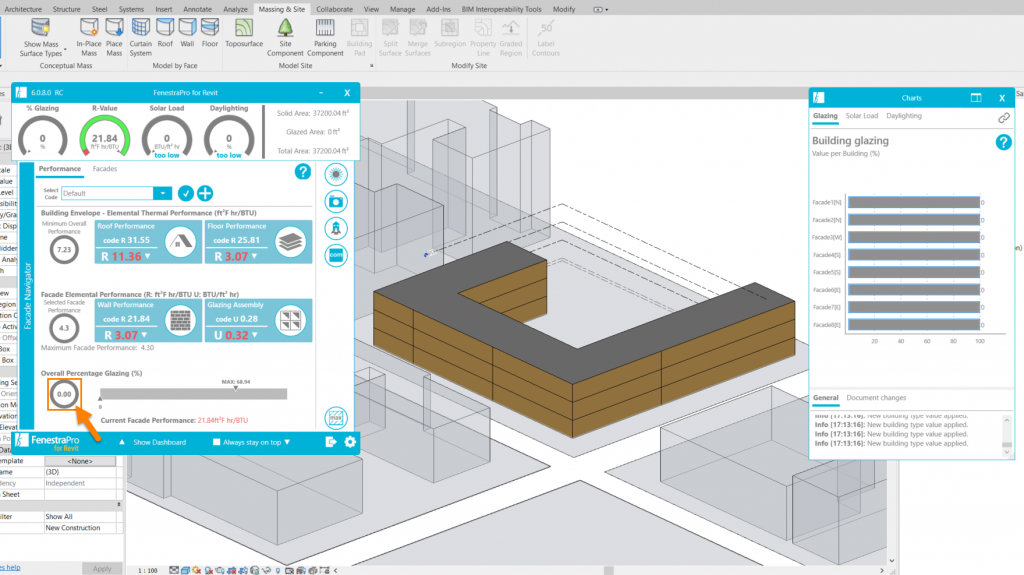Add new code with plus icon
Screen dimensions: 1024x575
205,193
